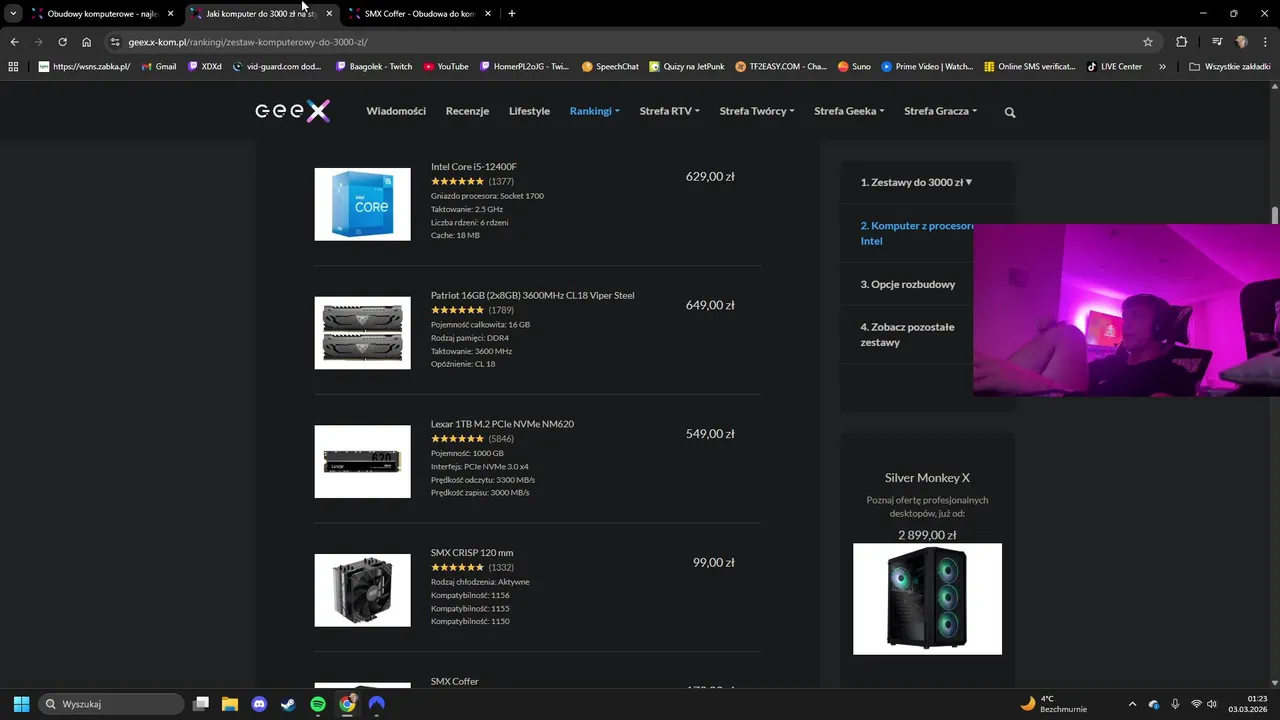Bookmark this page with star icon

(1148, 42)
